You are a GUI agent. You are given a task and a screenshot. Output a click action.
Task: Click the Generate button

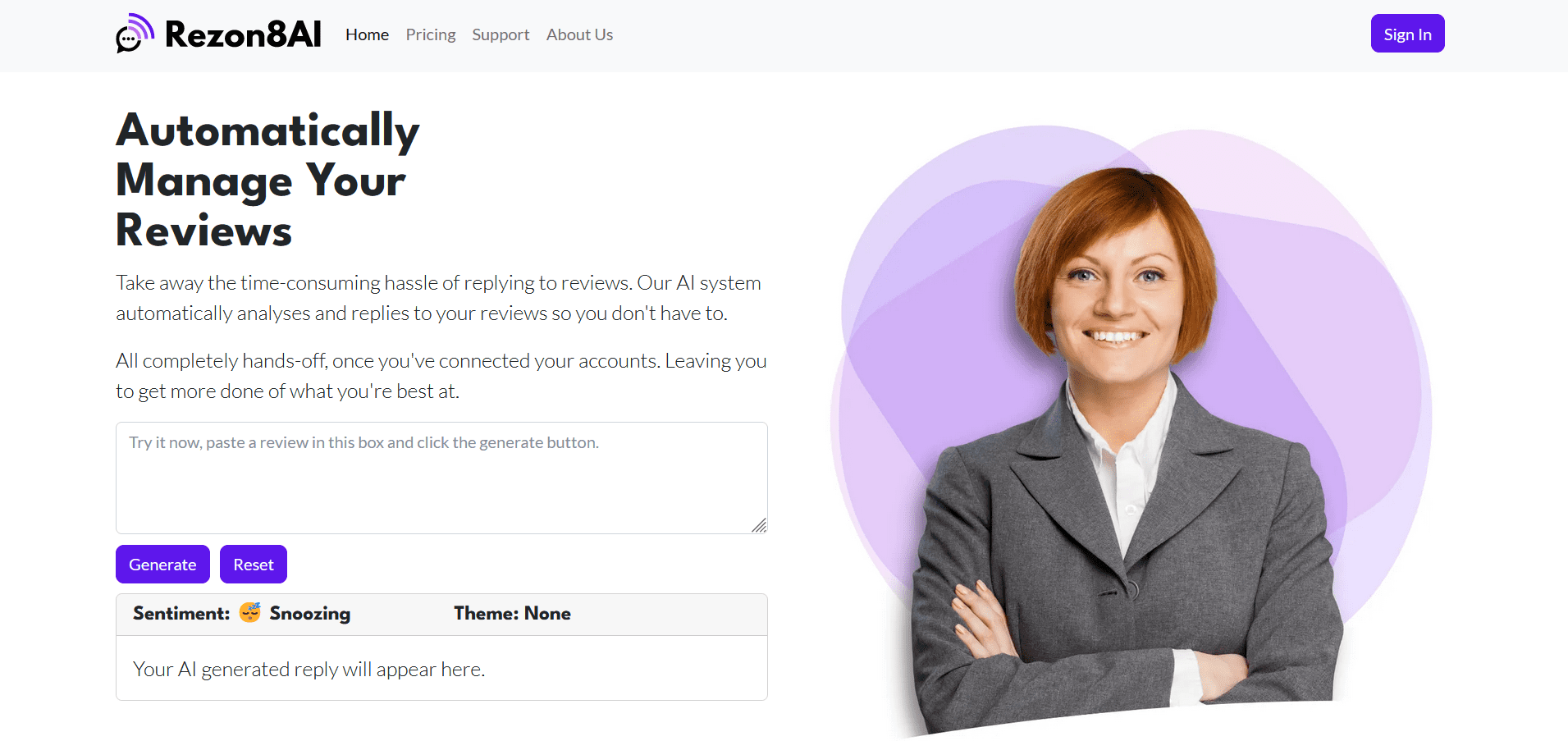[162, 565]
